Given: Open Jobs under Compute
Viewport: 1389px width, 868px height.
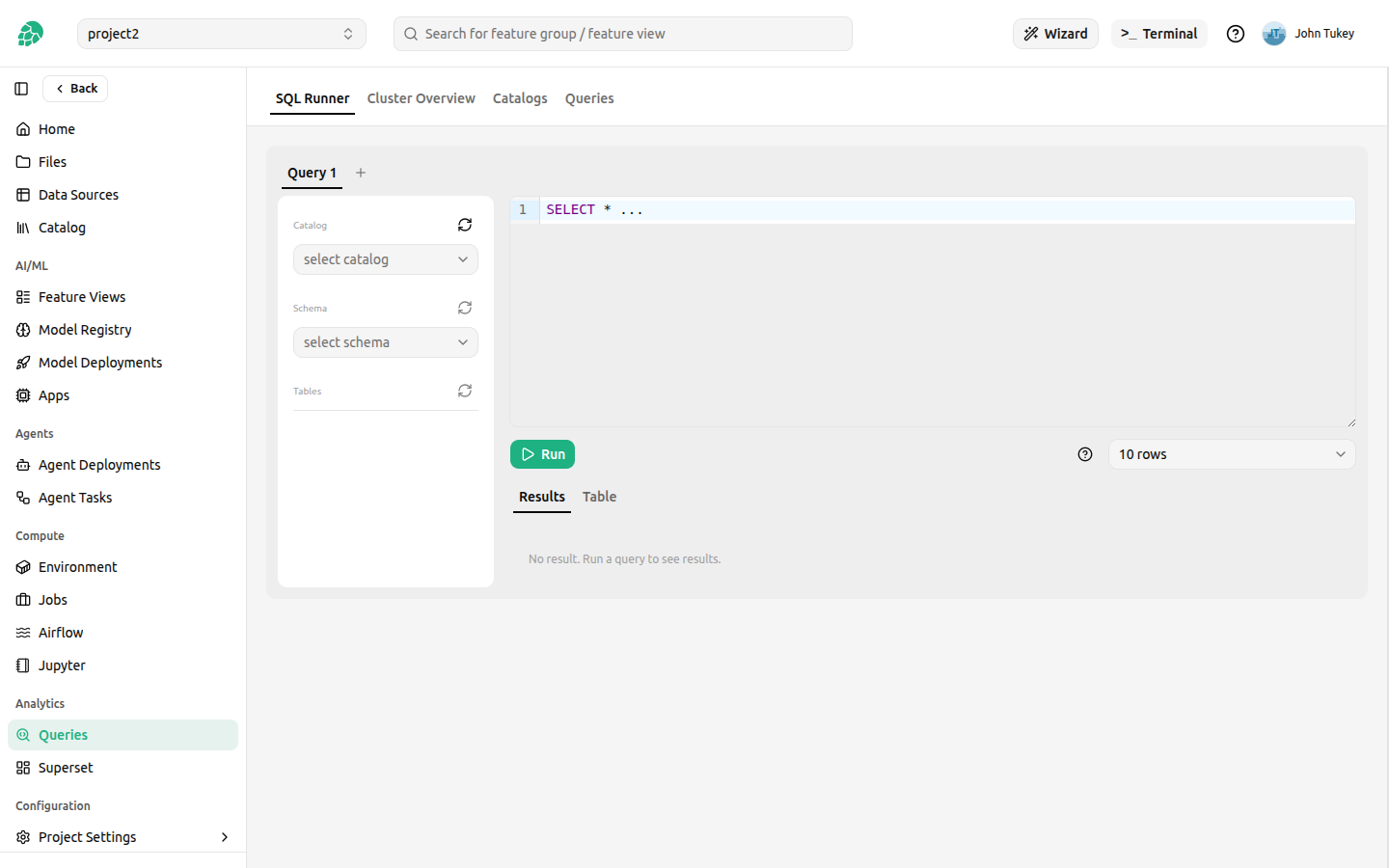Looking at the screenshot, I should coord(123,600).
